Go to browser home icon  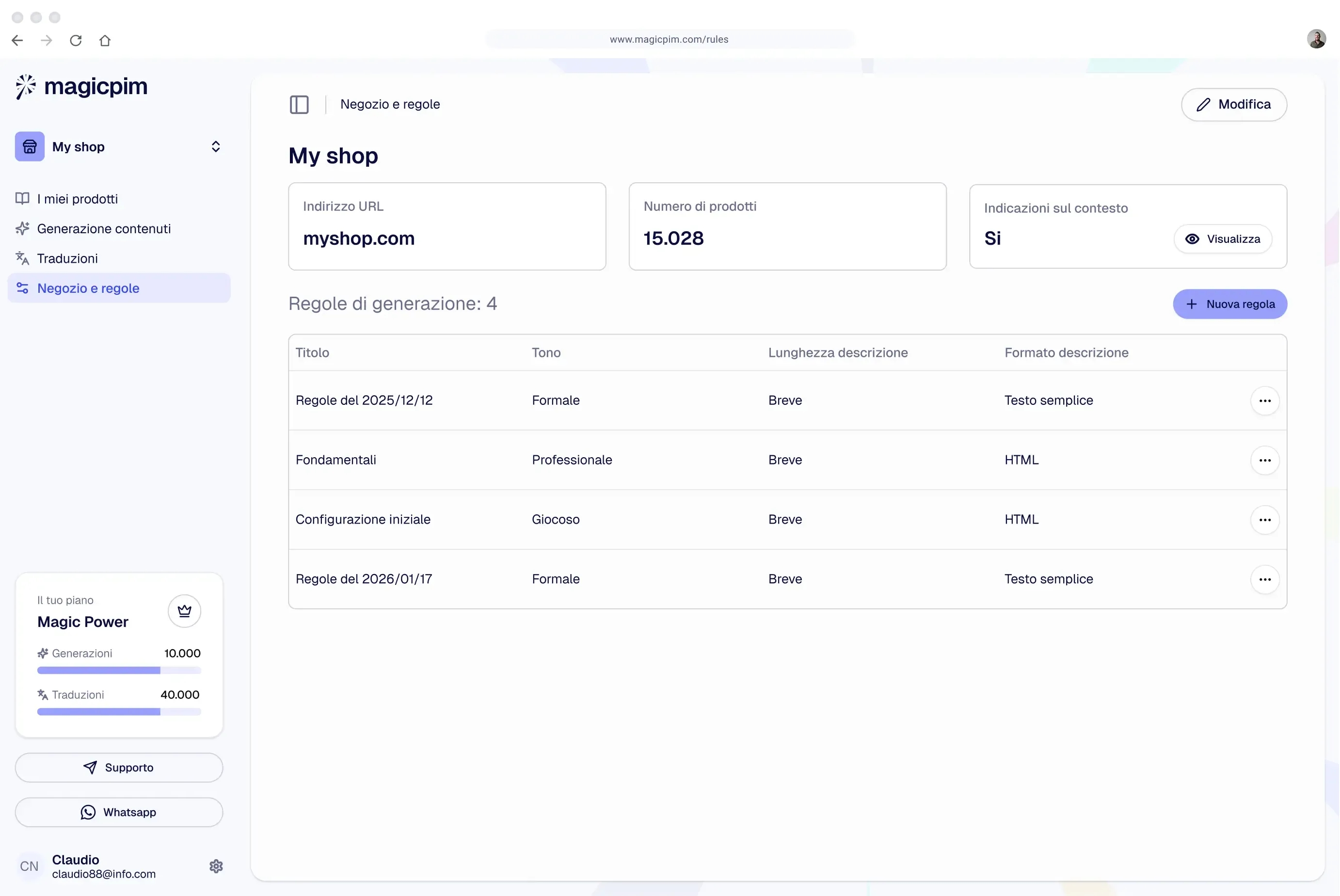tap(105, 40)
